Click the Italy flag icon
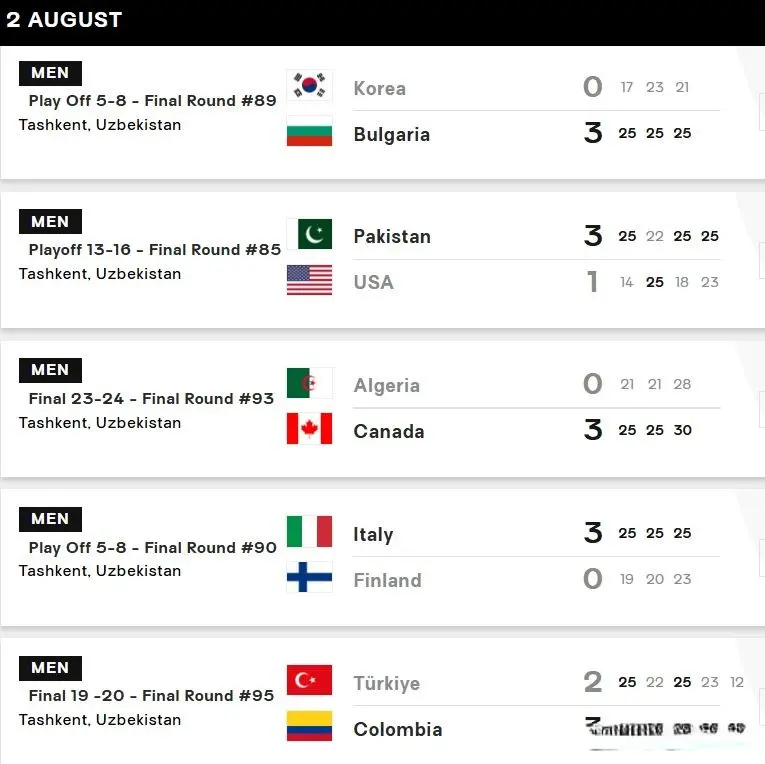Screen dimensions: 765x764 coord(309,531)
